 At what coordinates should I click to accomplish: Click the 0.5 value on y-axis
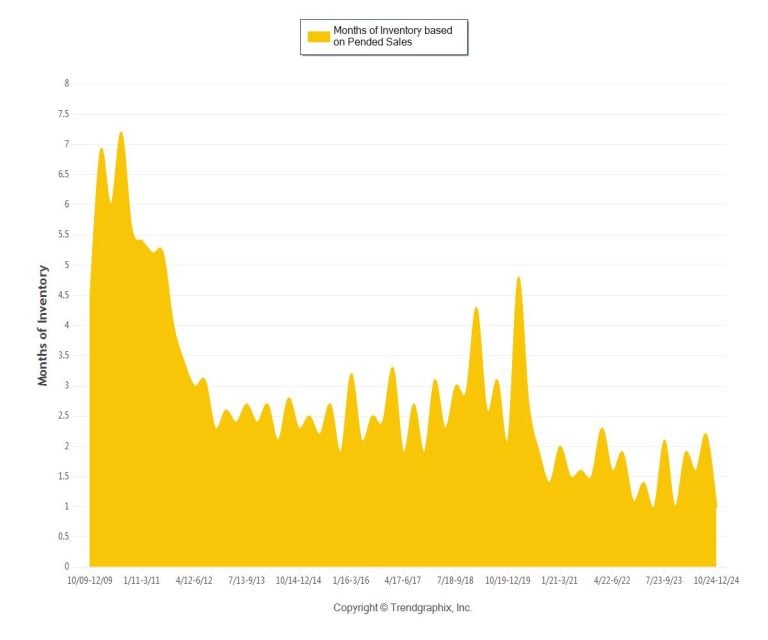coord(64,537)
